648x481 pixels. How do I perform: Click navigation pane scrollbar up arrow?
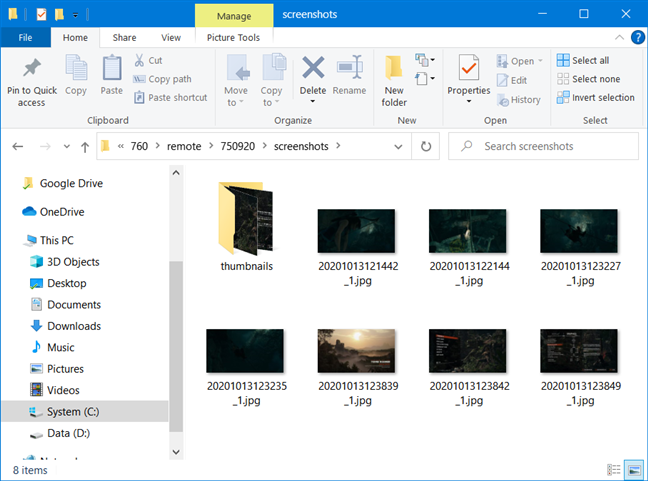tap(176, 173)
